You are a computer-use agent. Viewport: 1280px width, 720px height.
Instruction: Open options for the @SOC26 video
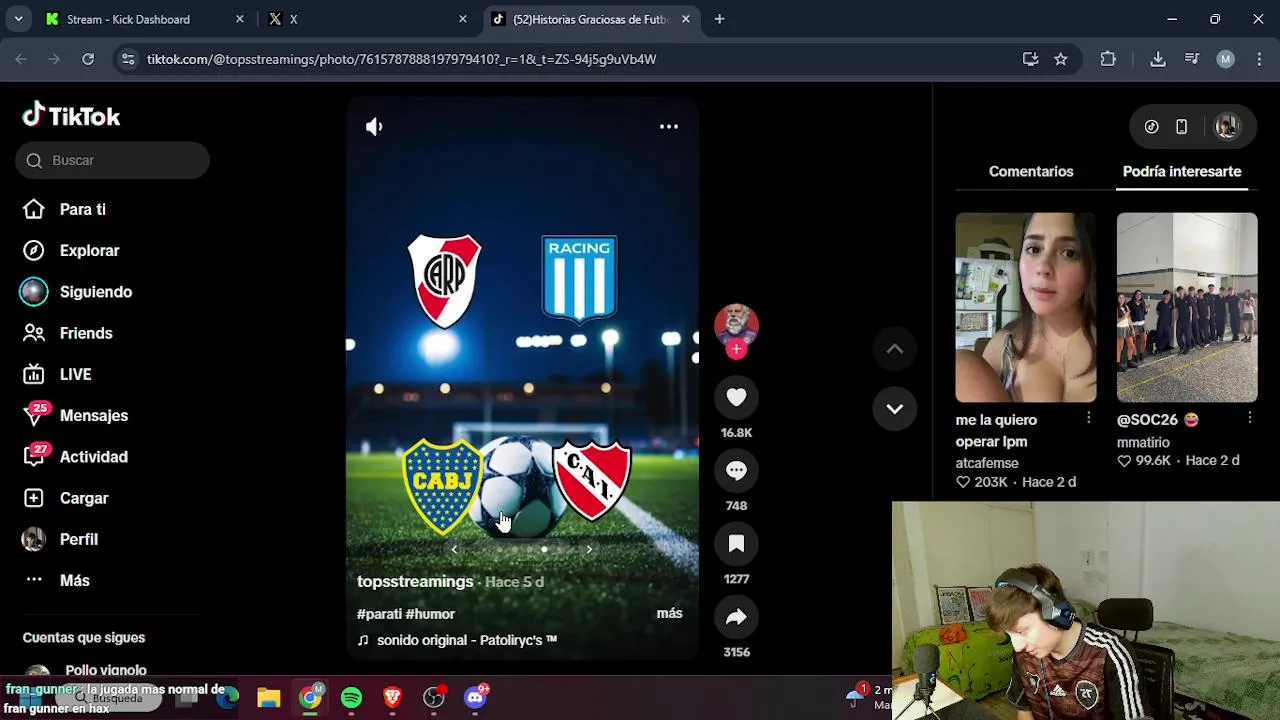(x=1249, y=418)
